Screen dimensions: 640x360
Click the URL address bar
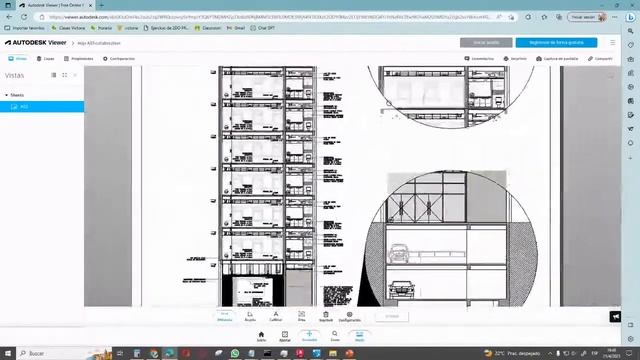(x=269, y=17)
